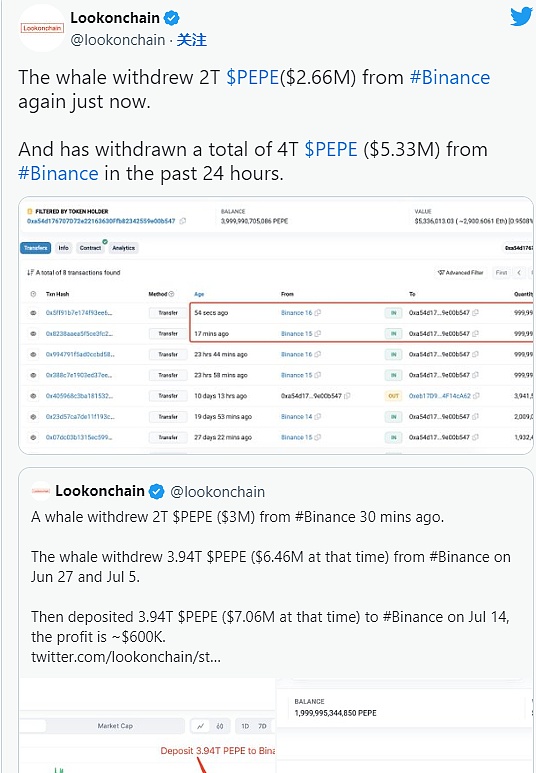The image size is (536, 773).
Task: Sort transactions by Age column
Action: pyautogui.click(x=199, y=294)
